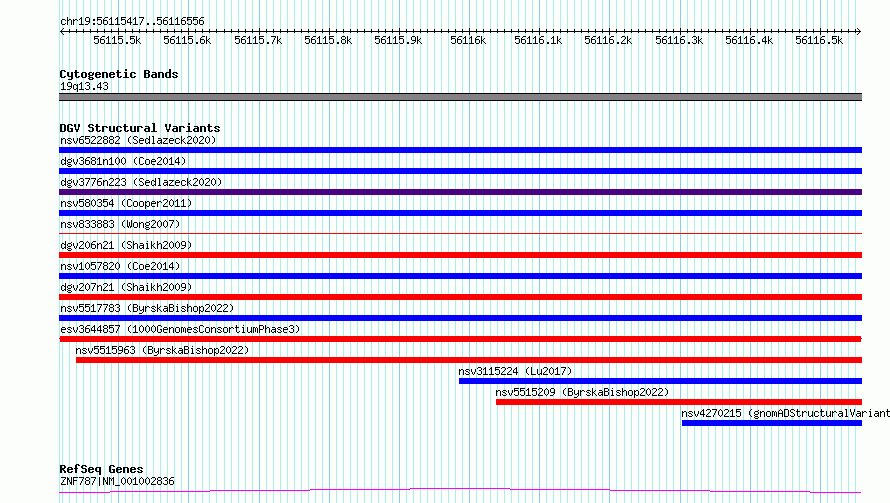Click the chr19:56115417..56116556 coordinates label
Viewport: 890px width, 503px height.
click(x=132, y=22)
